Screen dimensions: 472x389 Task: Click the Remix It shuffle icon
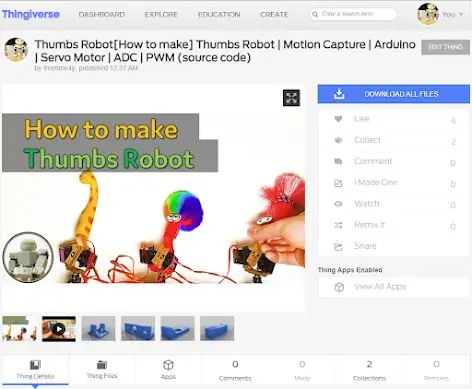coord(338,225)
